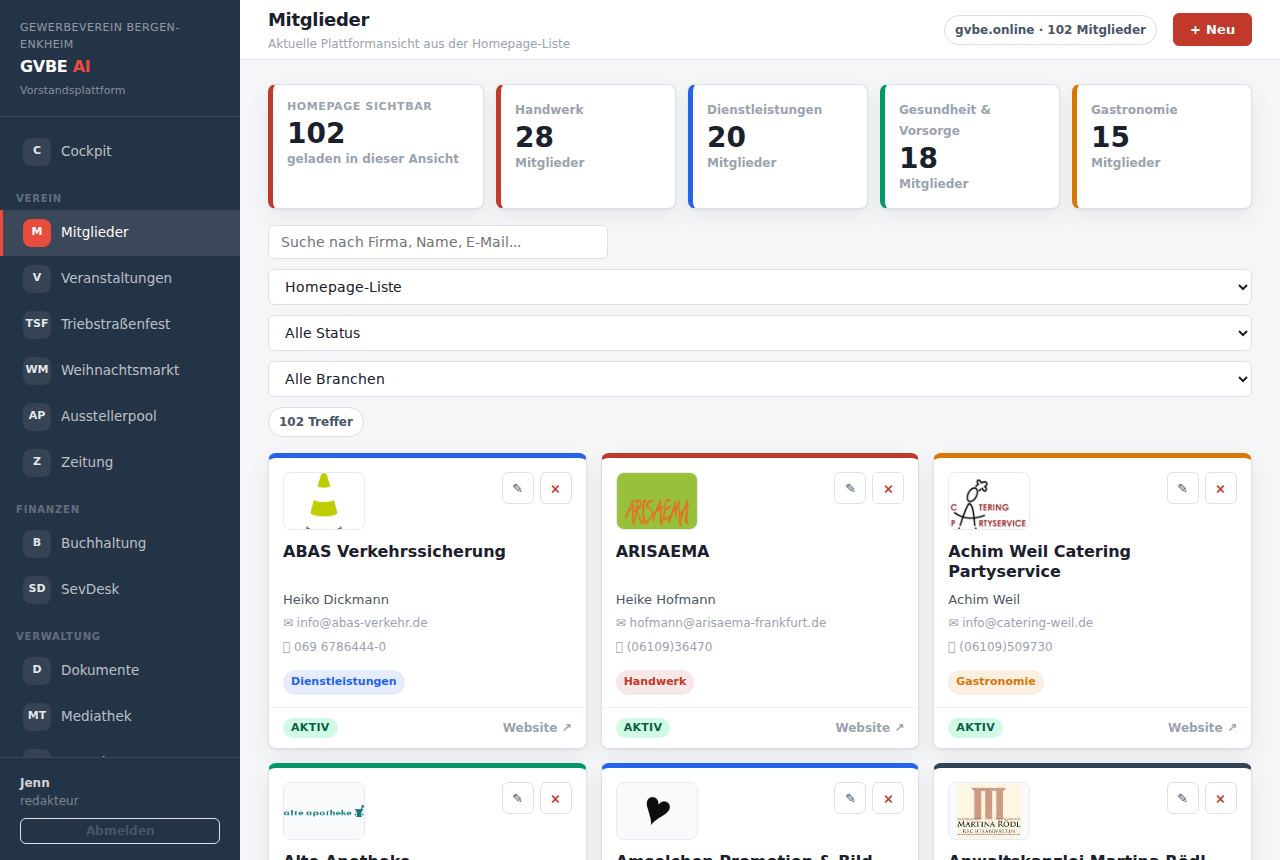Click the email info@catering-weil.de
This screenshot has height=860, width=1280.
1027,623
